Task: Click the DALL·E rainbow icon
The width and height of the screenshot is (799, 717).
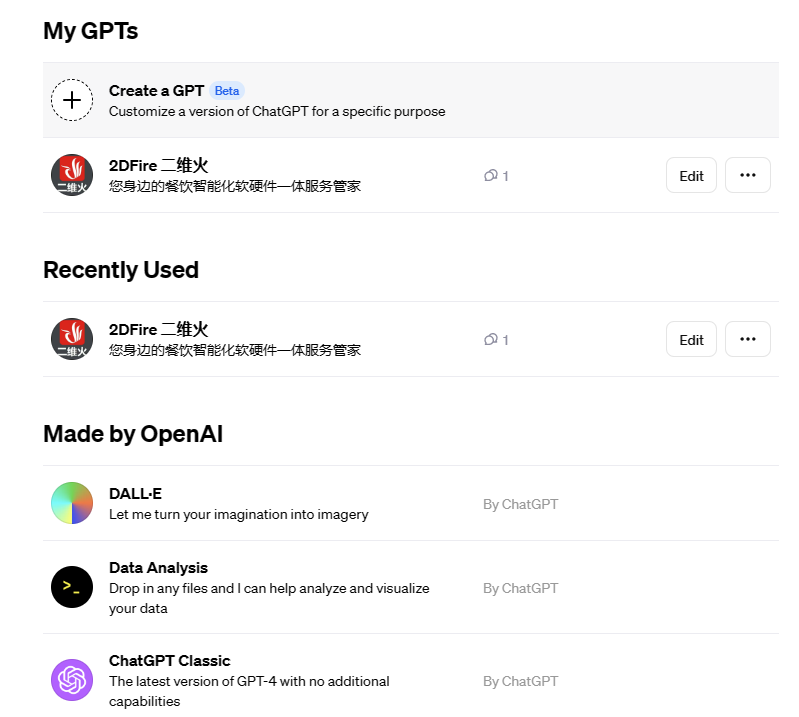Action: (x=72, y=503)
